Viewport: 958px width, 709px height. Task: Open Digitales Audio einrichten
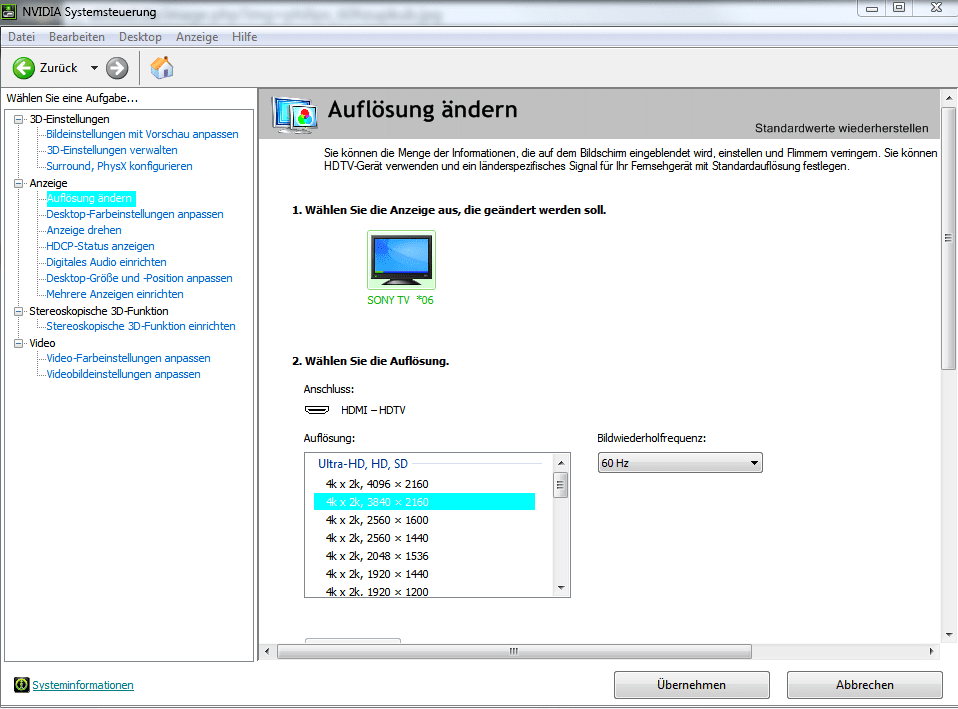pos(106,262)
